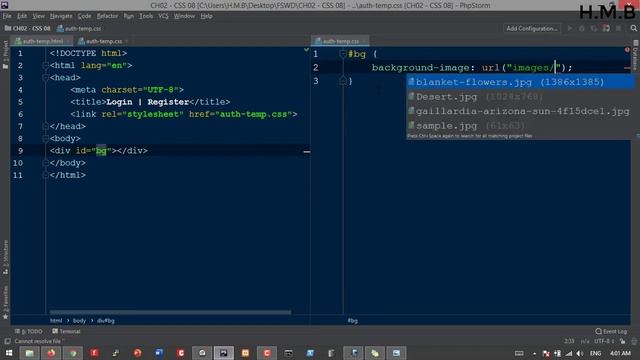Click inside url("images/") string in CSS
Viewport: 640px width, 360px height.
point(534,68)
